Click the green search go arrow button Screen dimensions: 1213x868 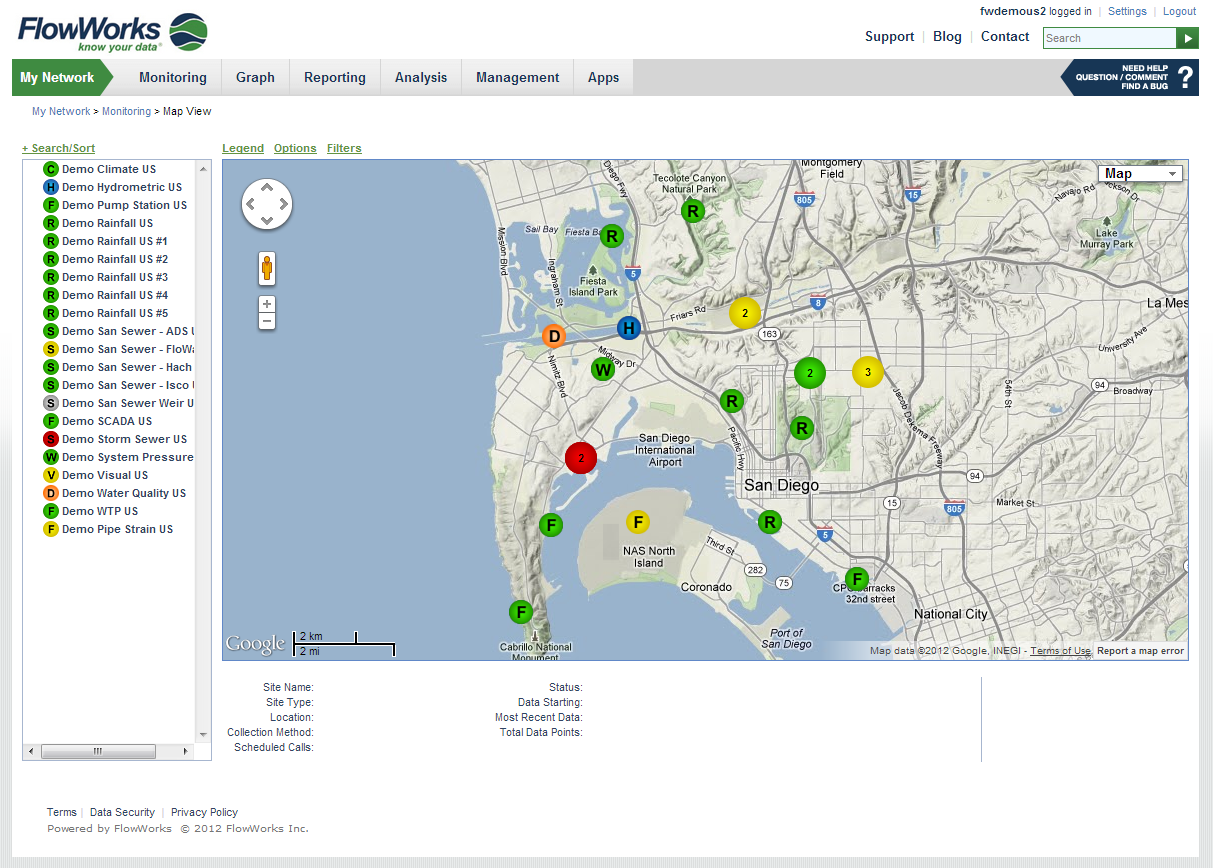[1187, 38]
